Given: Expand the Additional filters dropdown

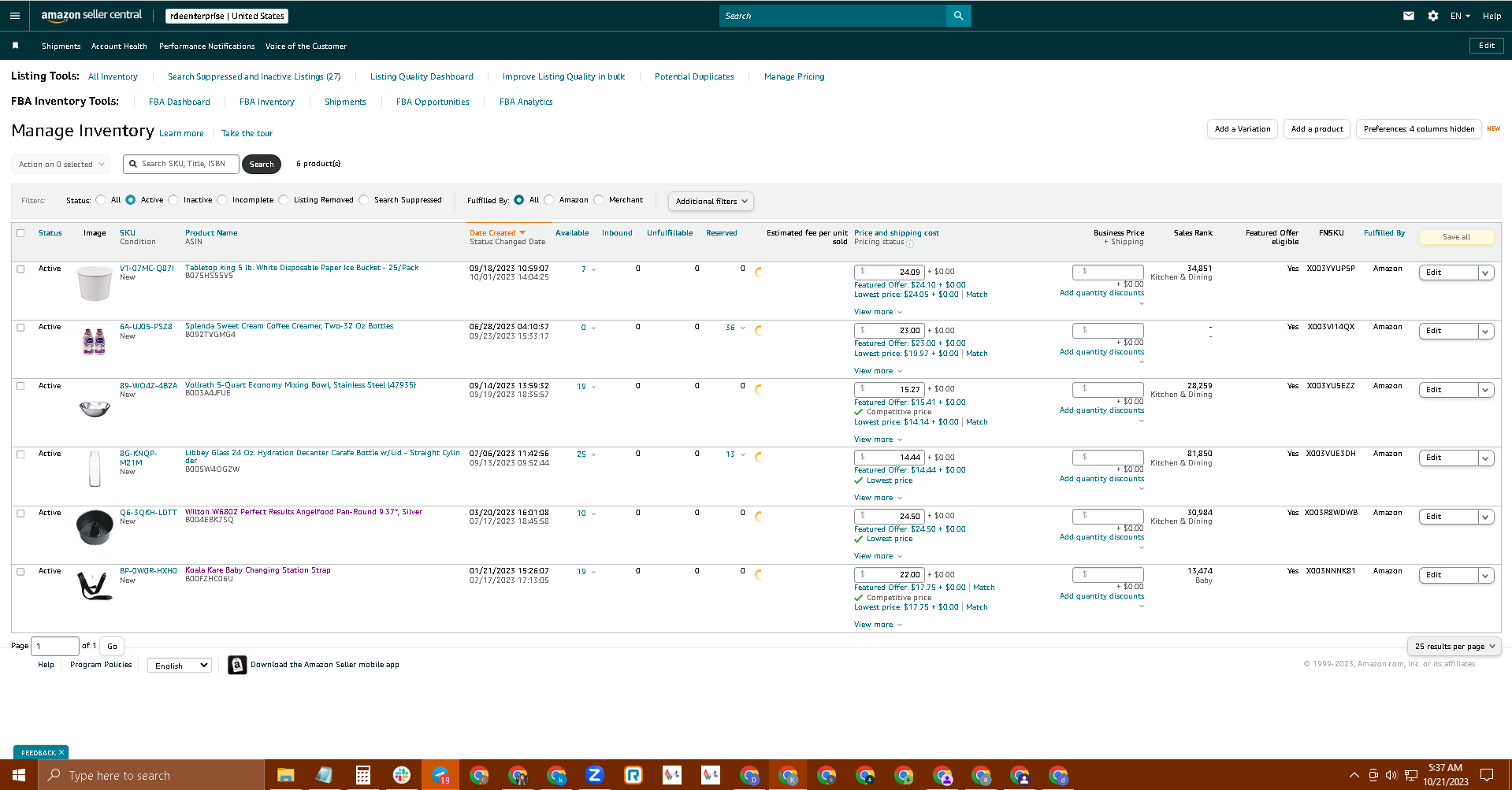Looking at the screenshot, I should [x=711, y=202].
